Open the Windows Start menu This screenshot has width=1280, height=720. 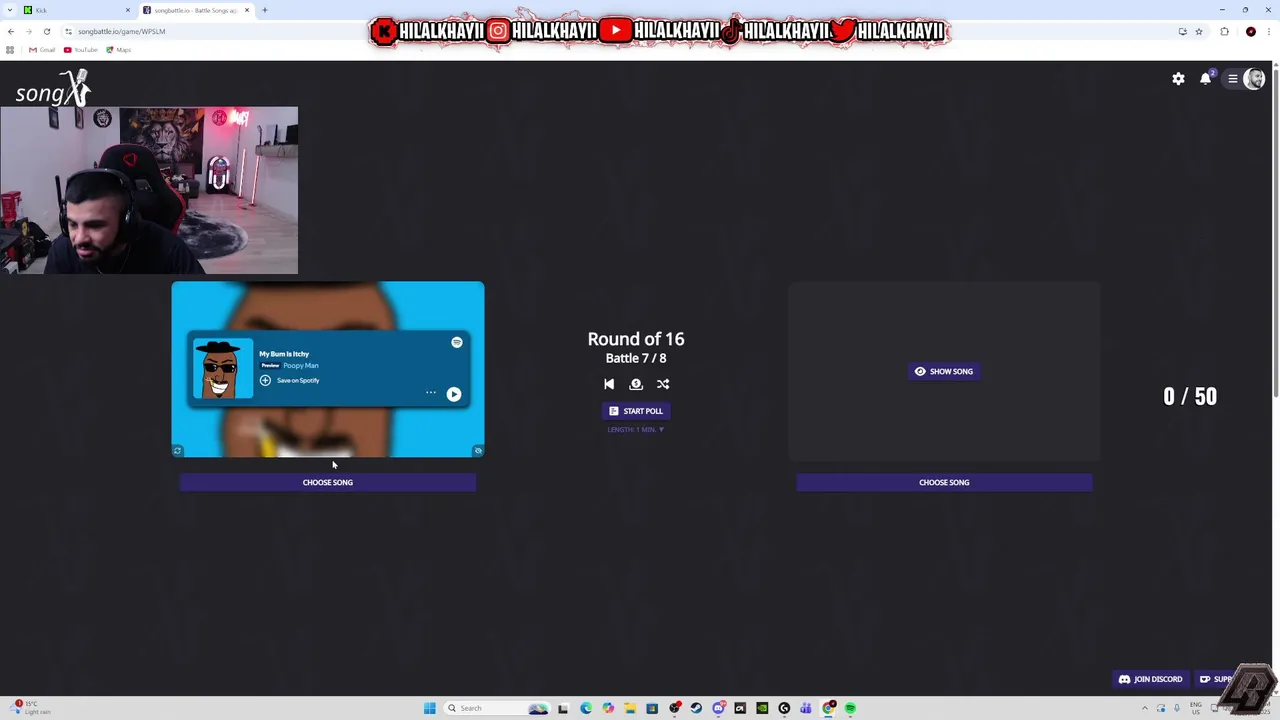coord(430,708)
